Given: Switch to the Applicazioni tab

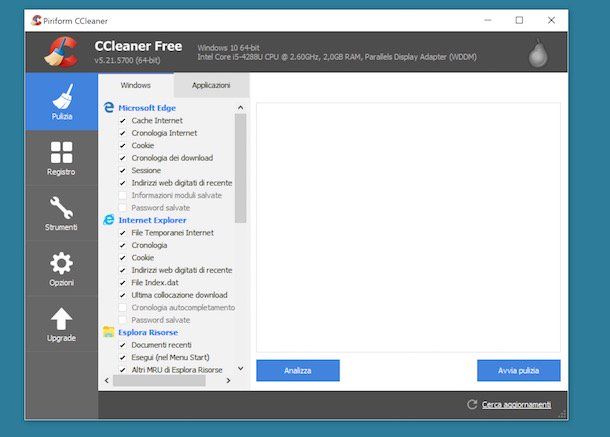Looking at the screenshot, I should click(x=211, y=85).
